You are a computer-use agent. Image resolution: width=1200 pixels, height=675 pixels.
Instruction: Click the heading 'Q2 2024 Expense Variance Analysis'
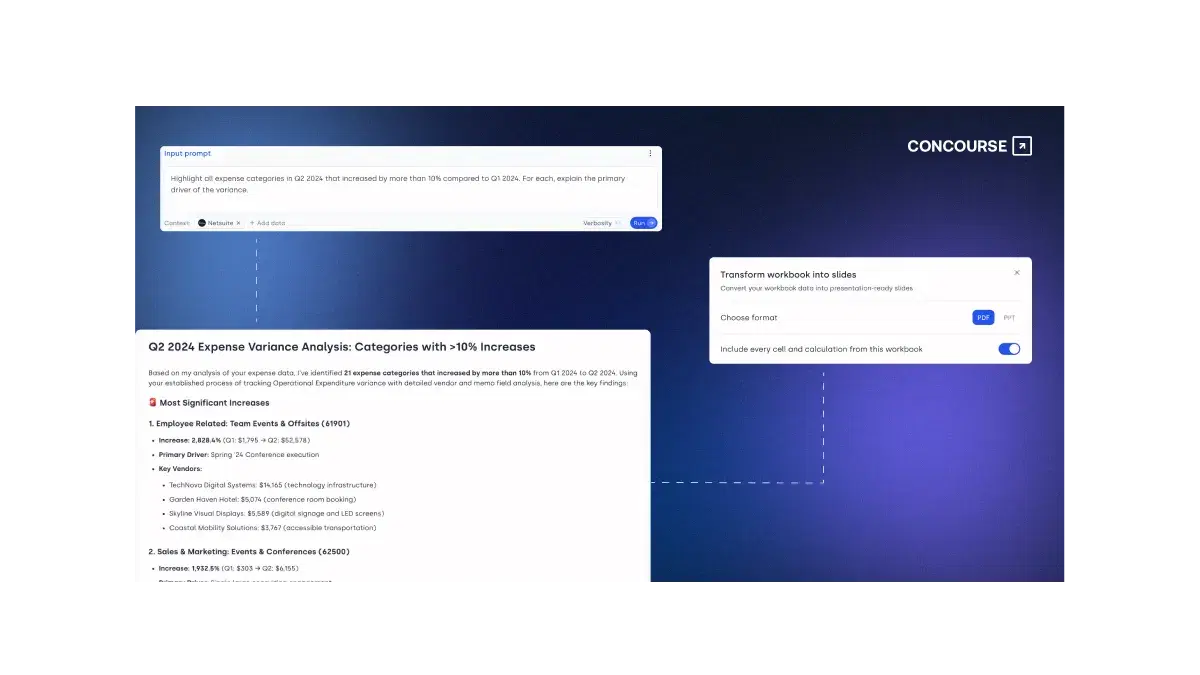pos(342,347)
